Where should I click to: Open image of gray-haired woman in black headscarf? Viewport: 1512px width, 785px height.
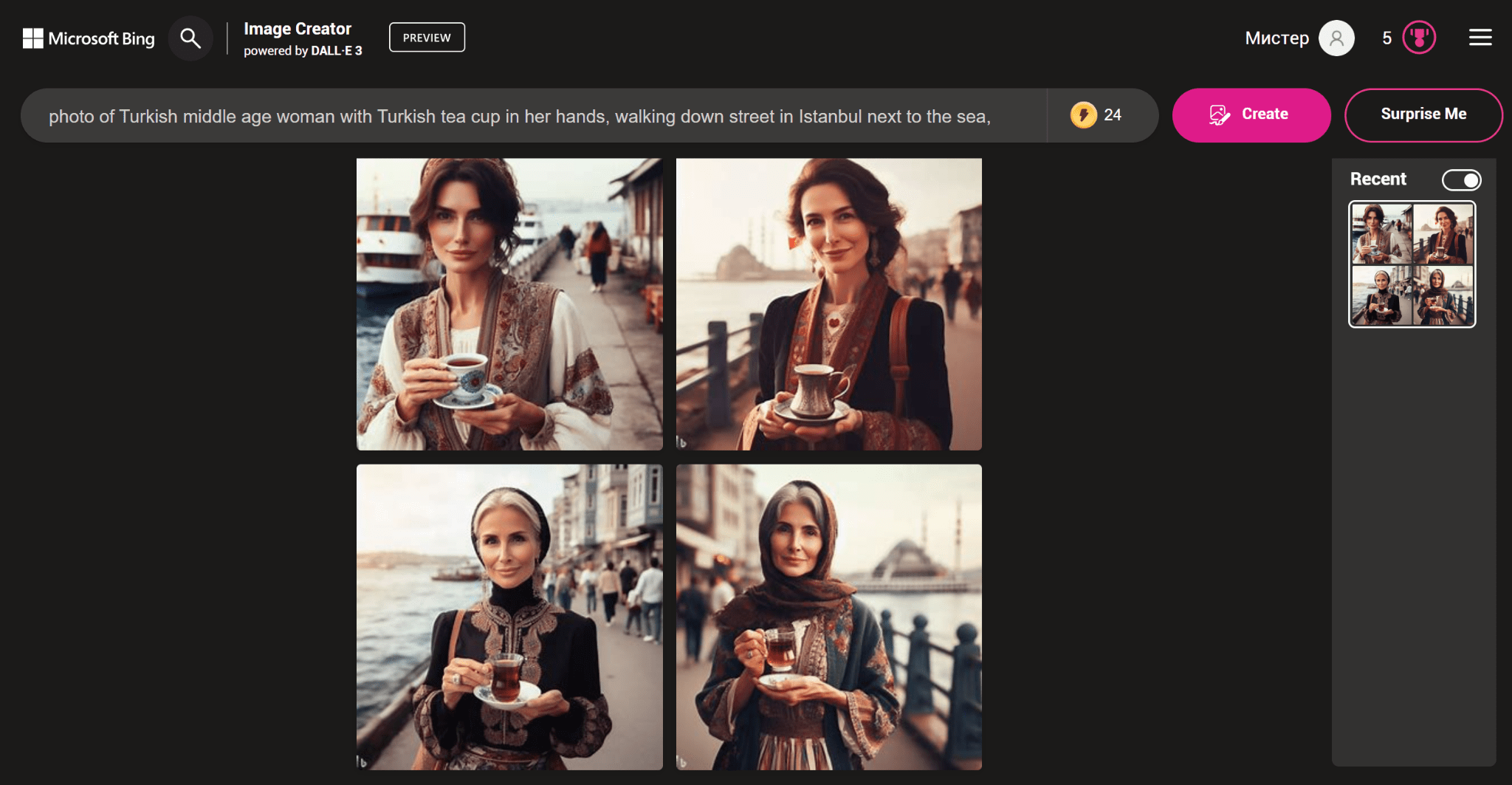(x=509, y=617)
